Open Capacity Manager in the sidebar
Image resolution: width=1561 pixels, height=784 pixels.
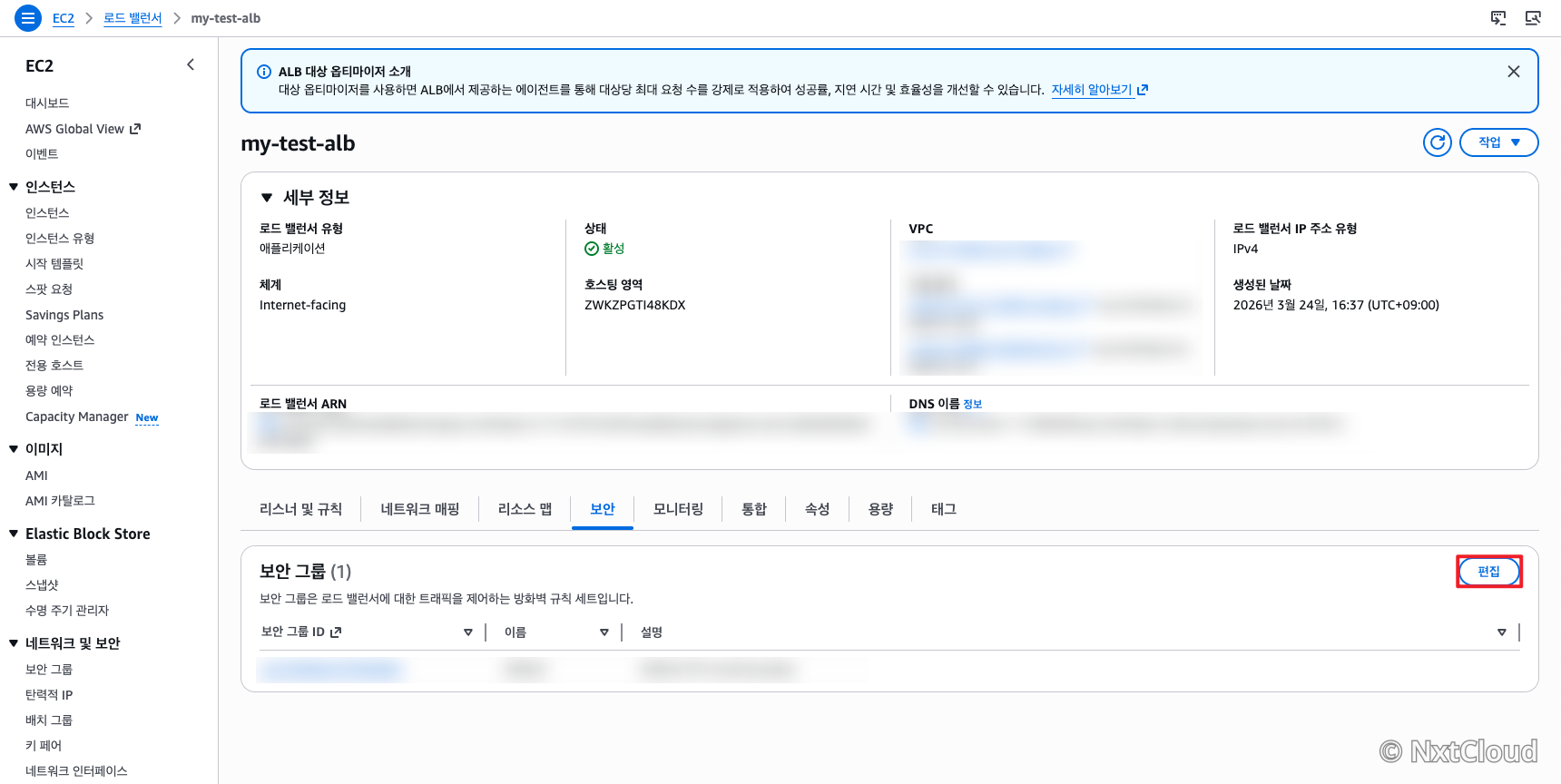[x=77, y=416]
